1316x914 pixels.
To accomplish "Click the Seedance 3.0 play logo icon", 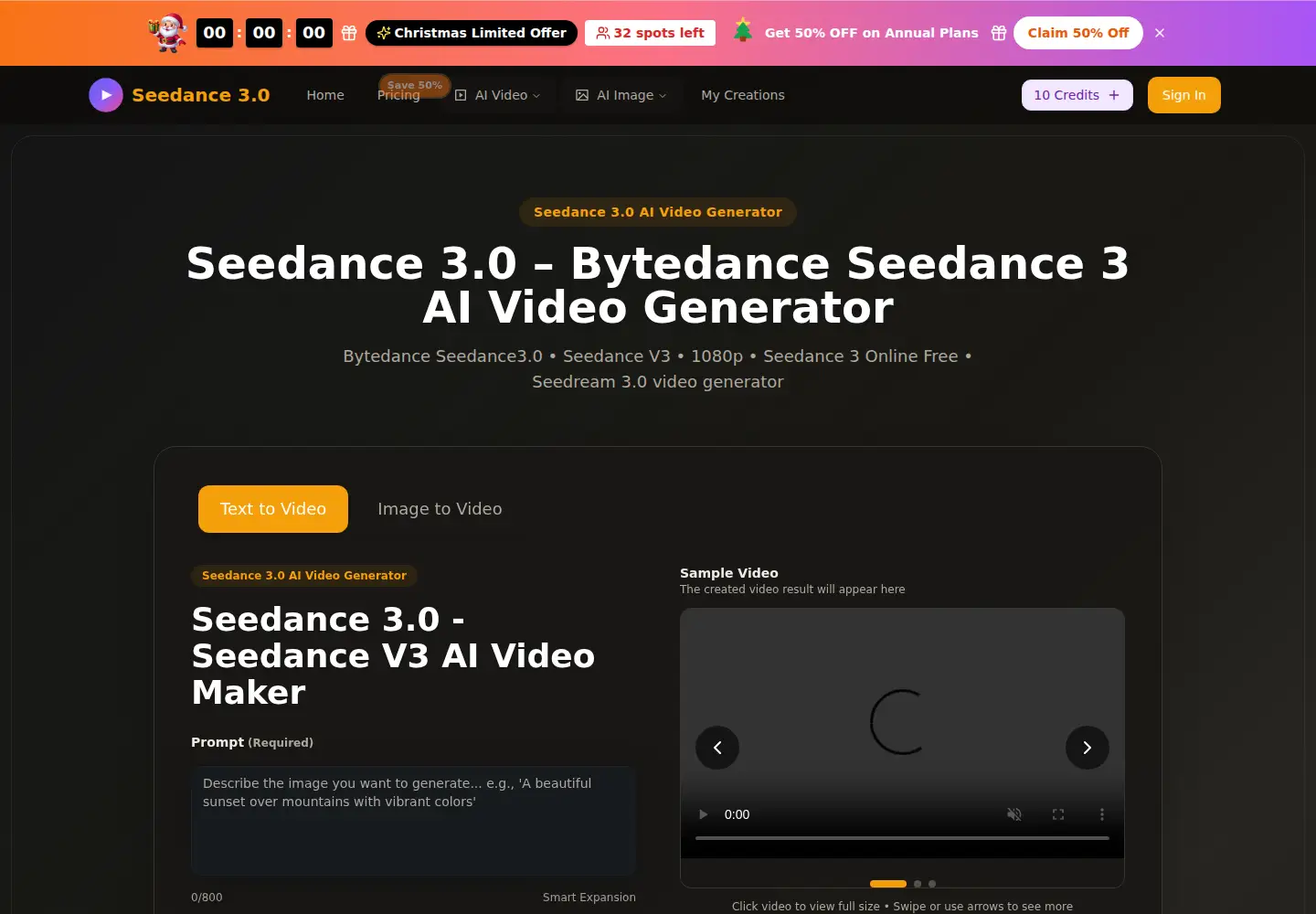I will pyautogui.click(x=106, y=95).
